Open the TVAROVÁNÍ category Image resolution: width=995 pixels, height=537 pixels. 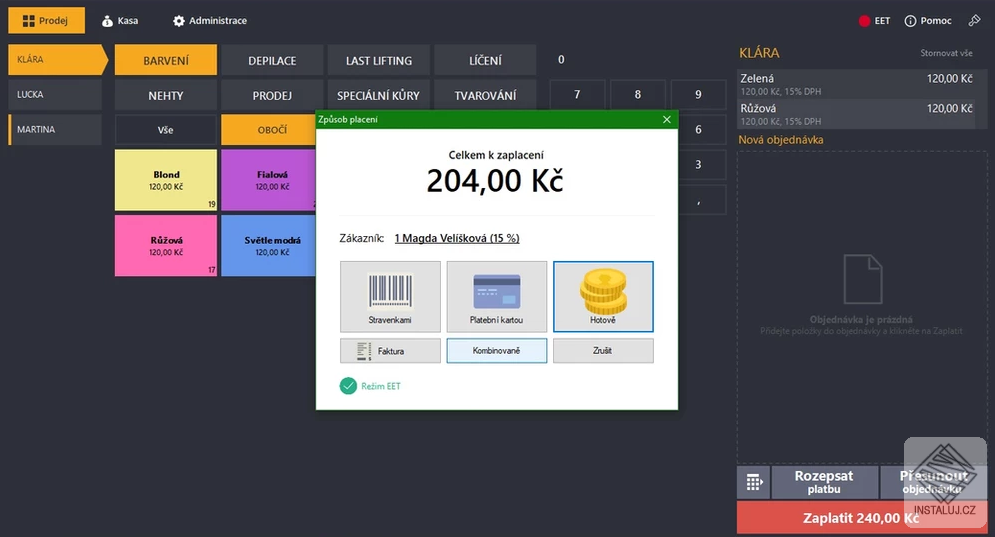485,95
